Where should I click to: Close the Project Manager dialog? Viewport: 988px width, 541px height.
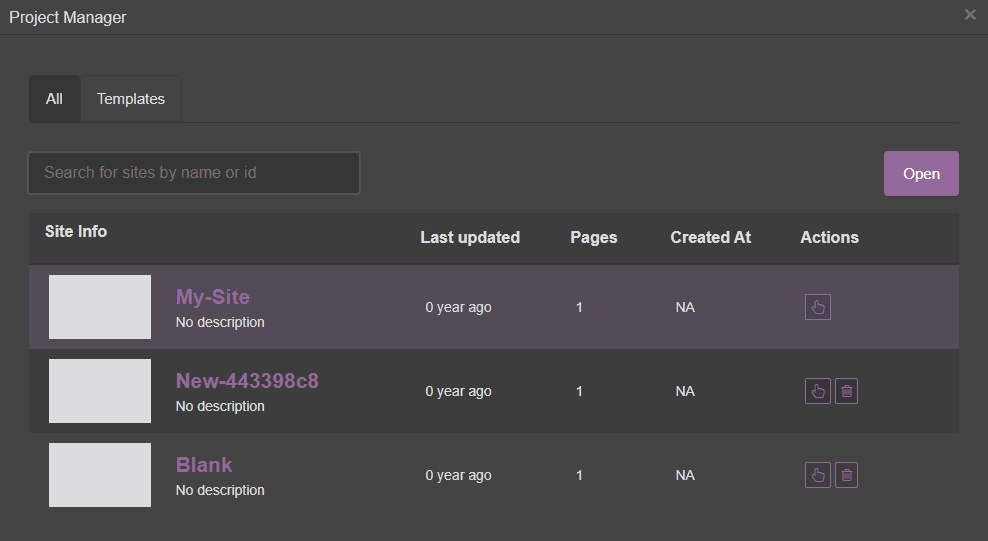click(x=969, y=15)
